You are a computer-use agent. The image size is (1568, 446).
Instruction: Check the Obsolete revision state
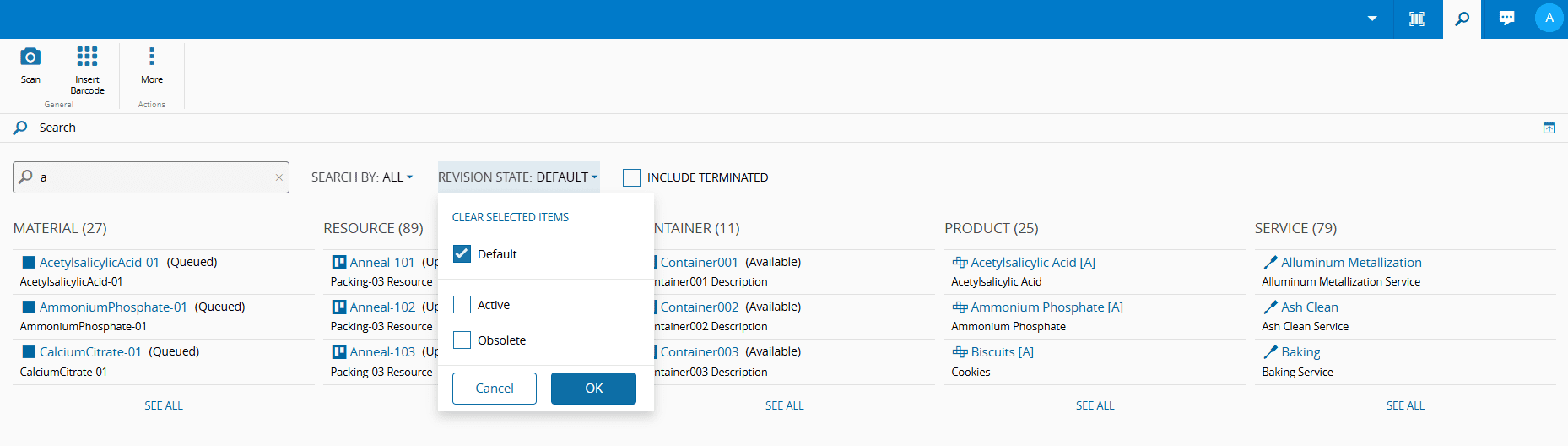pyautogui.click(x=462, y=340)
